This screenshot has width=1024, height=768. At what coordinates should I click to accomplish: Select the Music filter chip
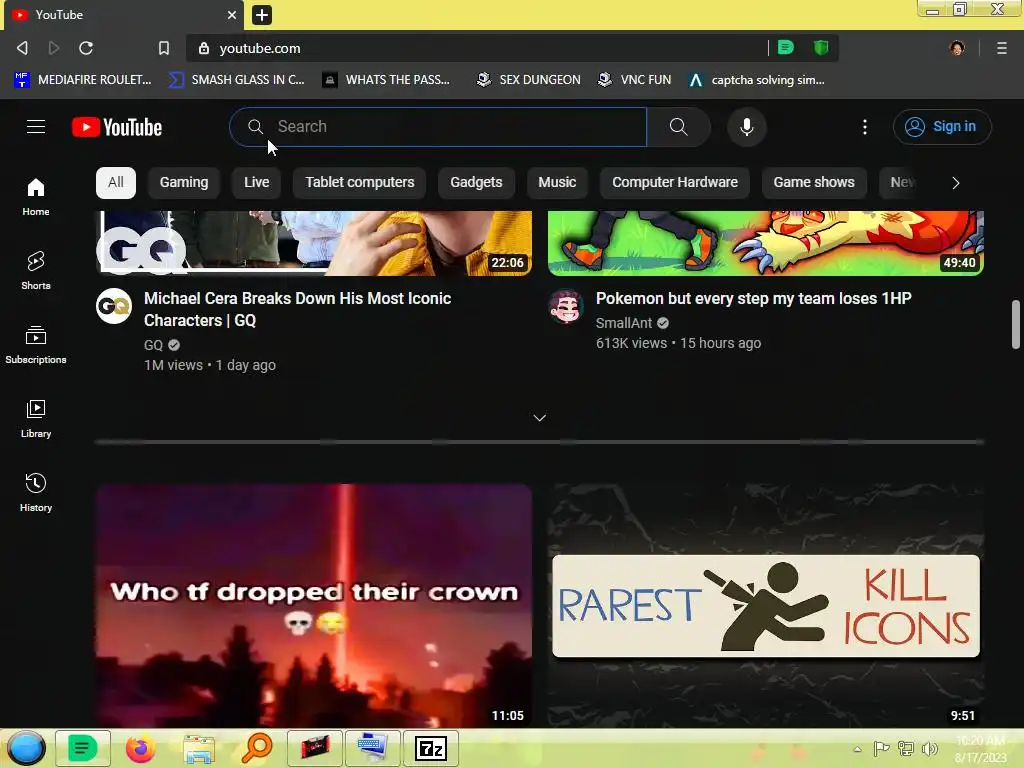point(557,182)
